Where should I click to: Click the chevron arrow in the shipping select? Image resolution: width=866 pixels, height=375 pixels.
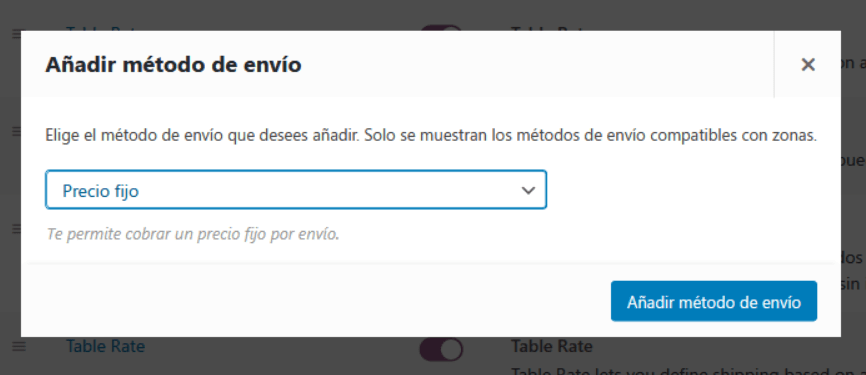[x=528, y=191]
